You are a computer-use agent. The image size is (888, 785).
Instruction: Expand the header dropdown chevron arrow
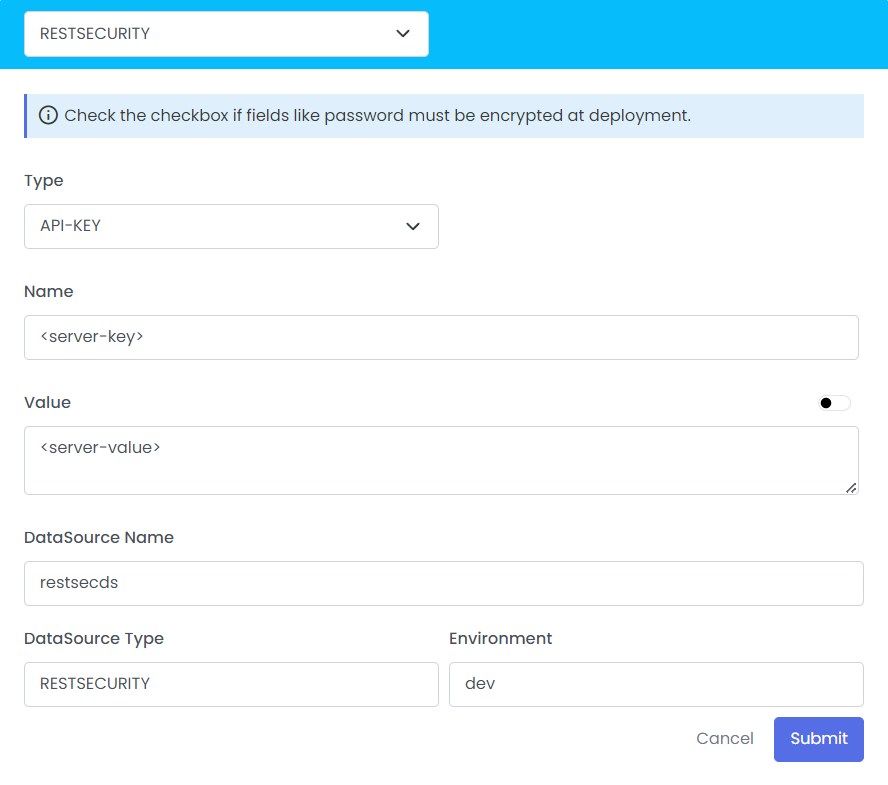coord(403,33)
